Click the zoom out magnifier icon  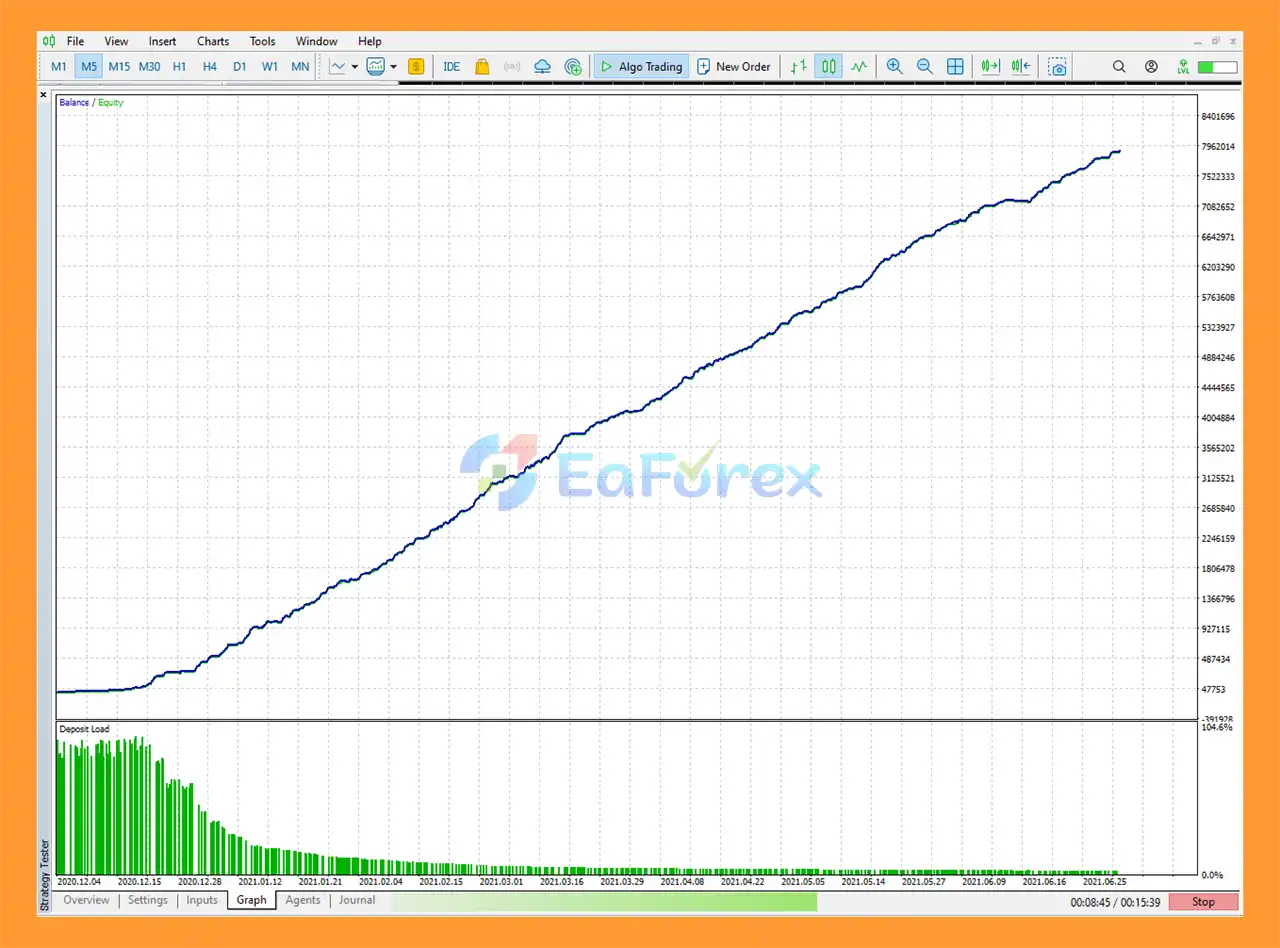[925, 67]
